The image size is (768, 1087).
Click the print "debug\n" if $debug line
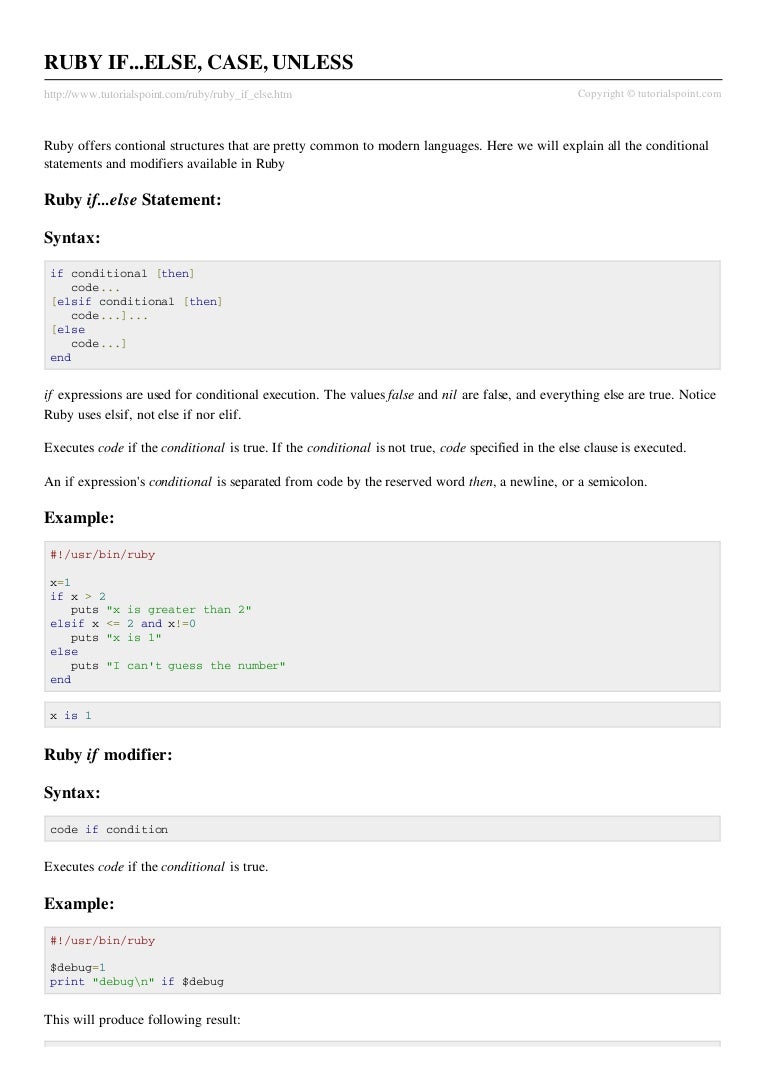pyautogui.click(x=137, y=982)
